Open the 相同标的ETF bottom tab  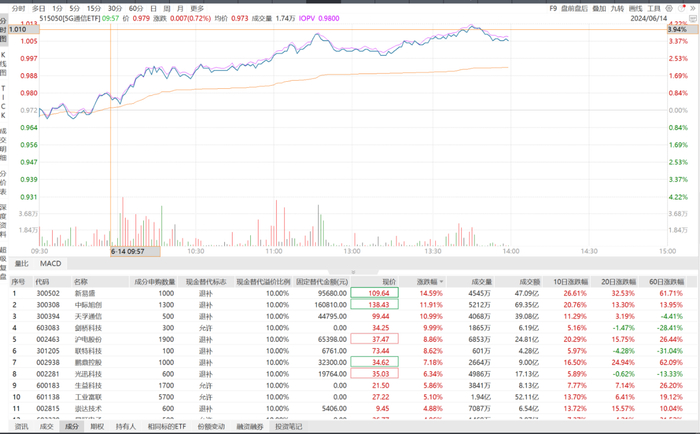(x=167, y=426)
